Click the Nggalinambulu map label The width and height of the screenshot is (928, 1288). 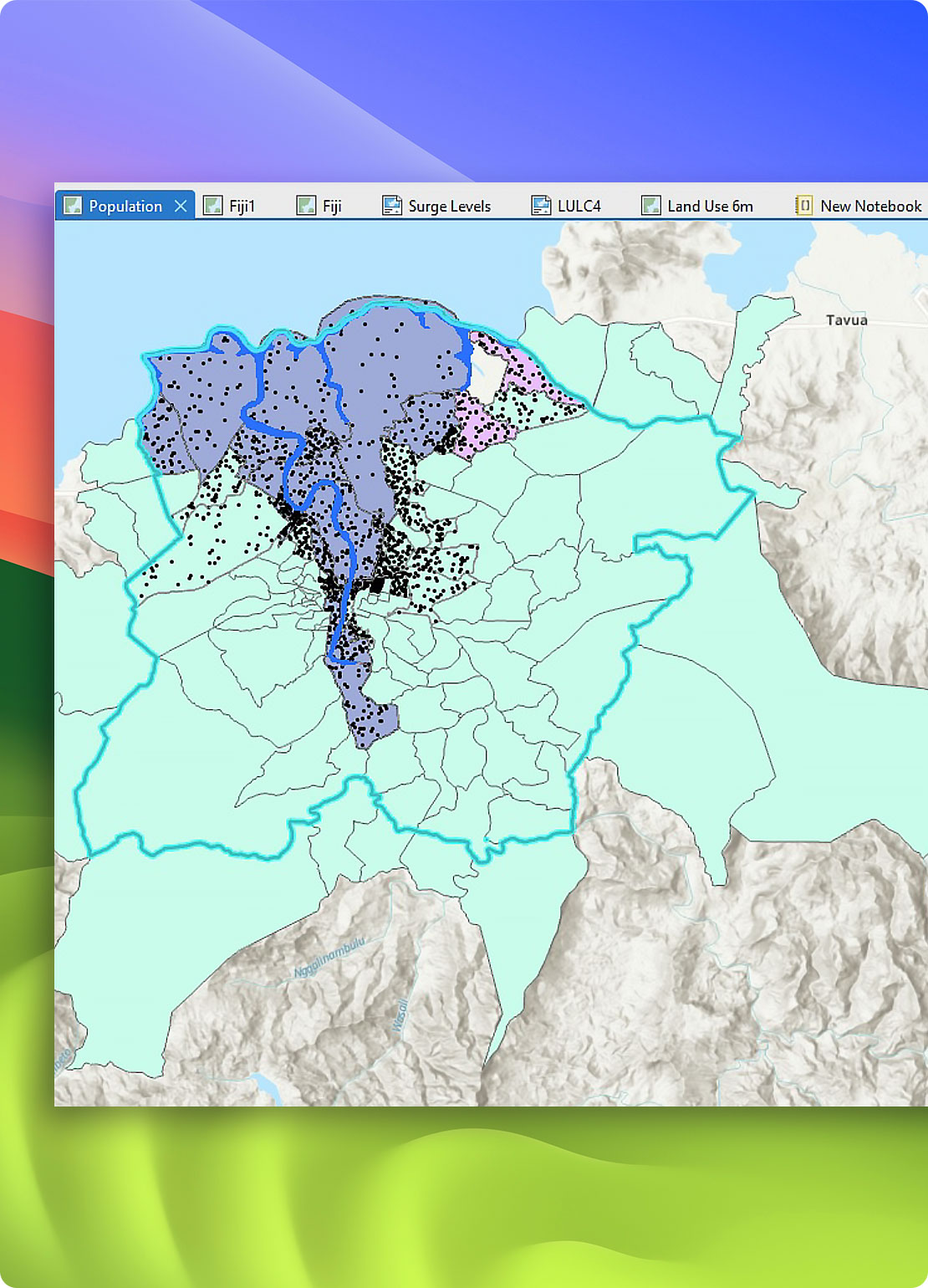pyautogui.click(x=329, y=958)
